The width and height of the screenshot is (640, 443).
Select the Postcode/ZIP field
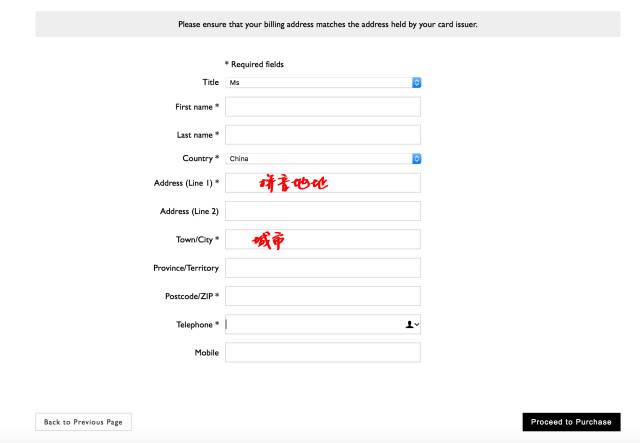(323, 296)
